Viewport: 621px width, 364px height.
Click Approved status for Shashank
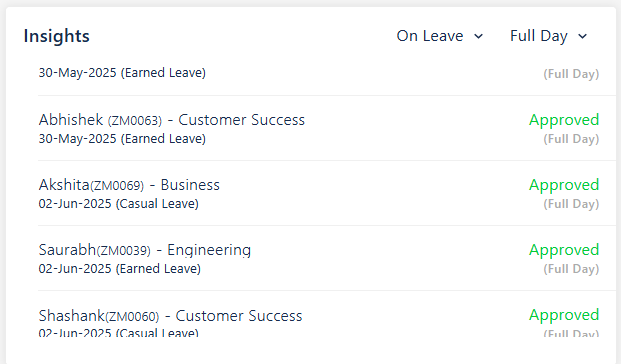[564, 315]
